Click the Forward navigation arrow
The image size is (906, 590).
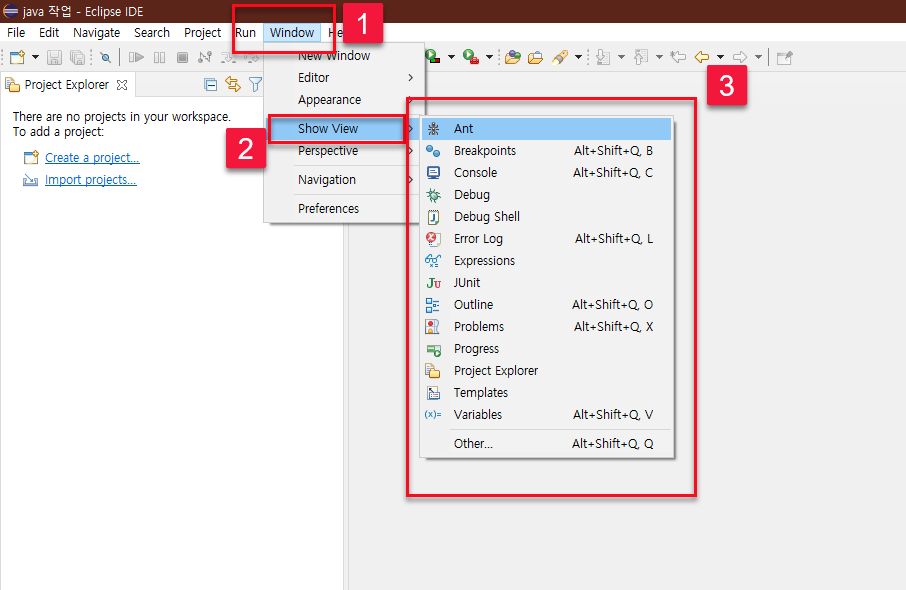[740, 57]
